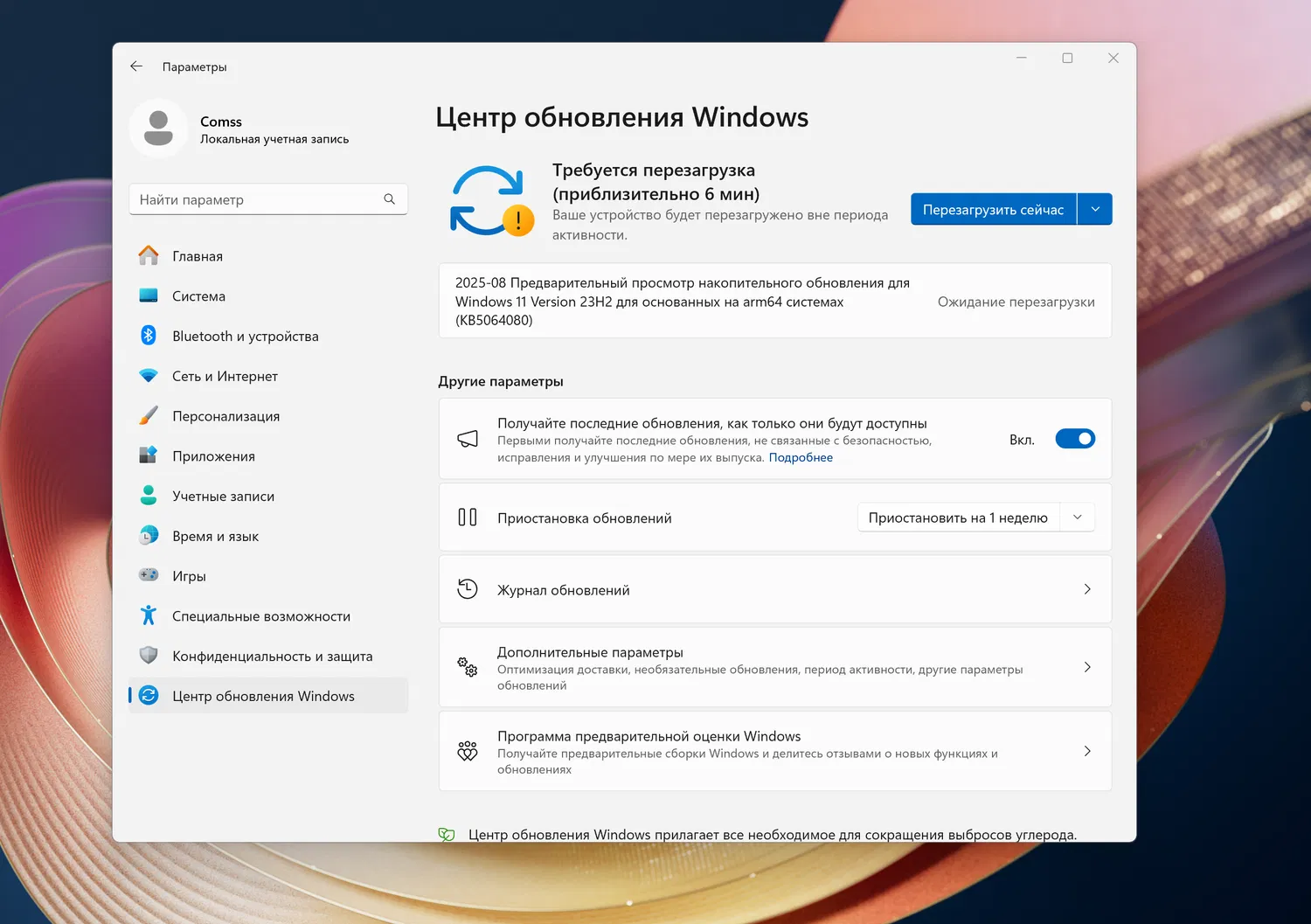Viewport: 1311px width, 924px height.
Task: Turn off the latest updates toggle
Action: point(1075,439)
